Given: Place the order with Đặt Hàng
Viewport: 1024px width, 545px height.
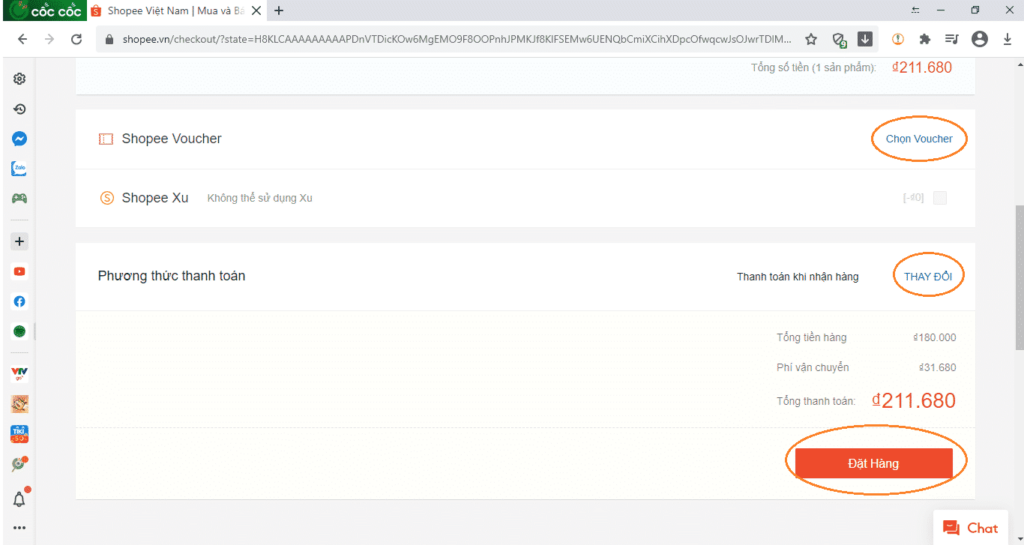Looking at the screenshot, I should [874, 463].
